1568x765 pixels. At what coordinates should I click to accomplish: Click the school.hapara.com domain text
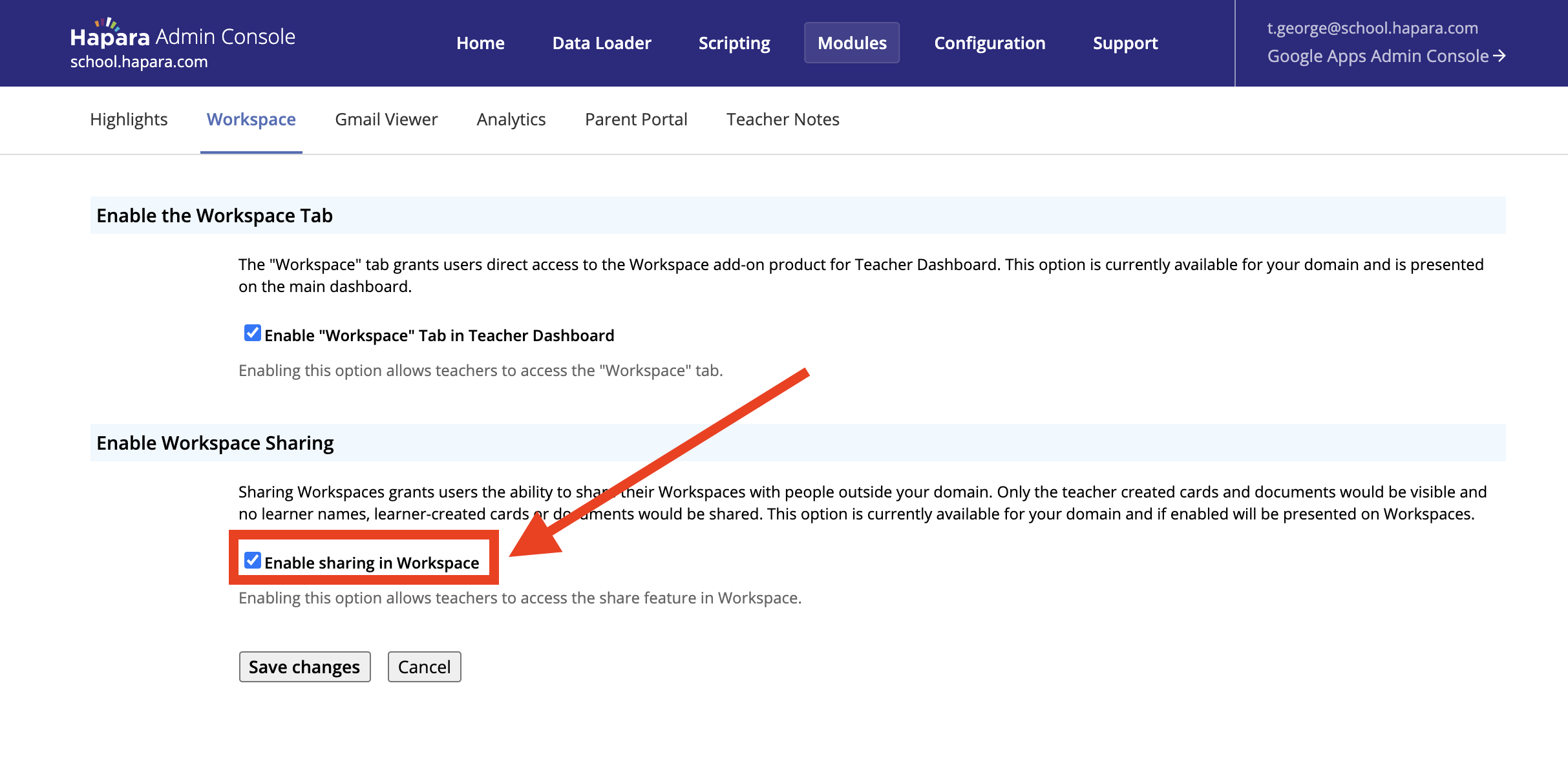pos(139,62)
